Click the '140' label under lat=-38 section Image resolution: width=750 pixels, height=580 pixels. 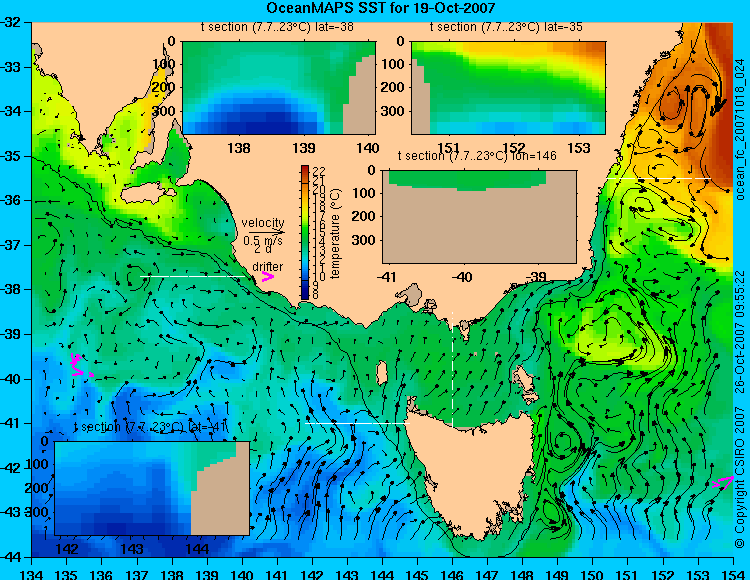coord(368,148)
